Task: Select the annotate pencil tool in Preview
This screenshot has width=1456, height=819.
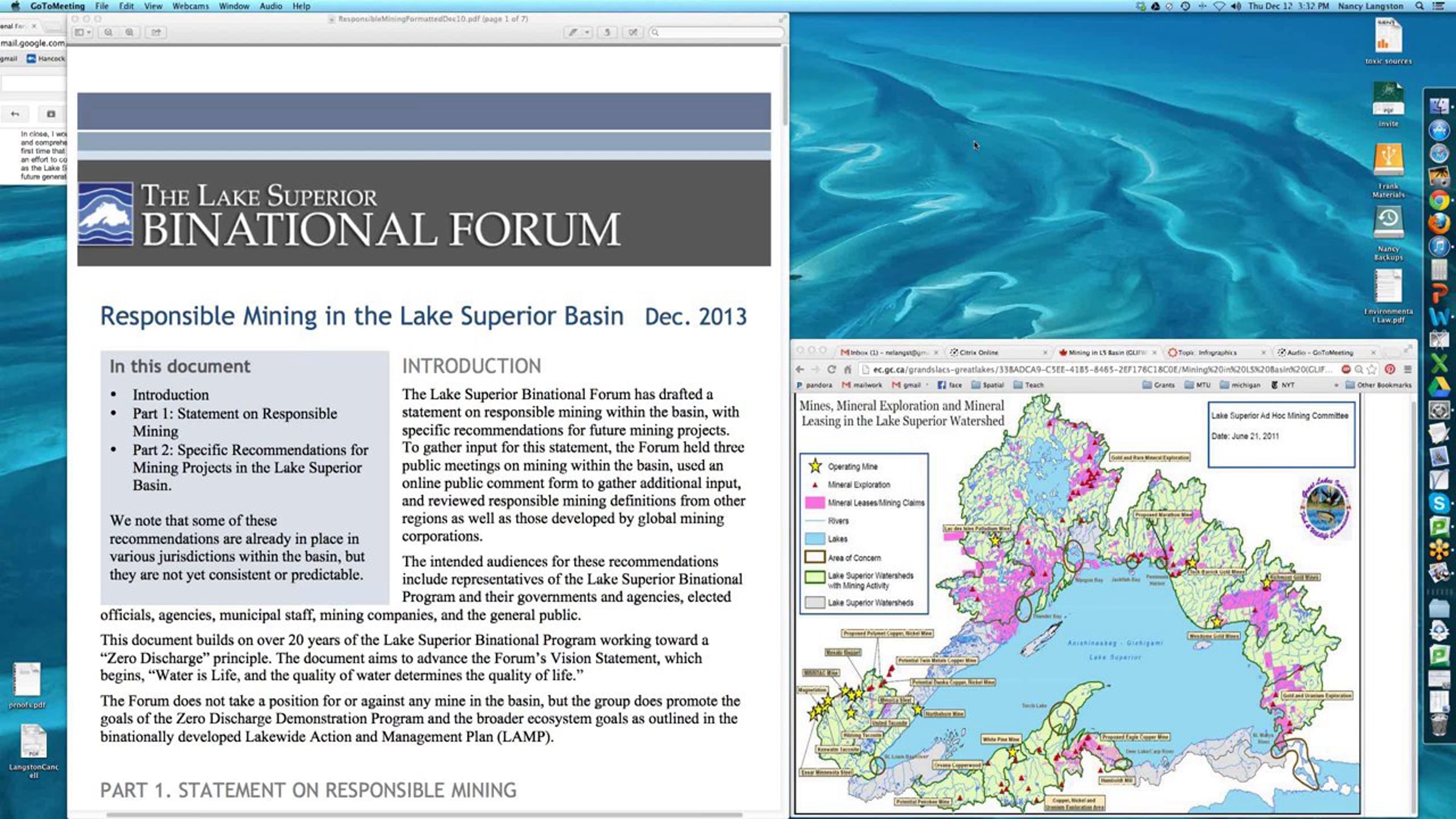Action: pyautogui.click(x=572, y=32)
